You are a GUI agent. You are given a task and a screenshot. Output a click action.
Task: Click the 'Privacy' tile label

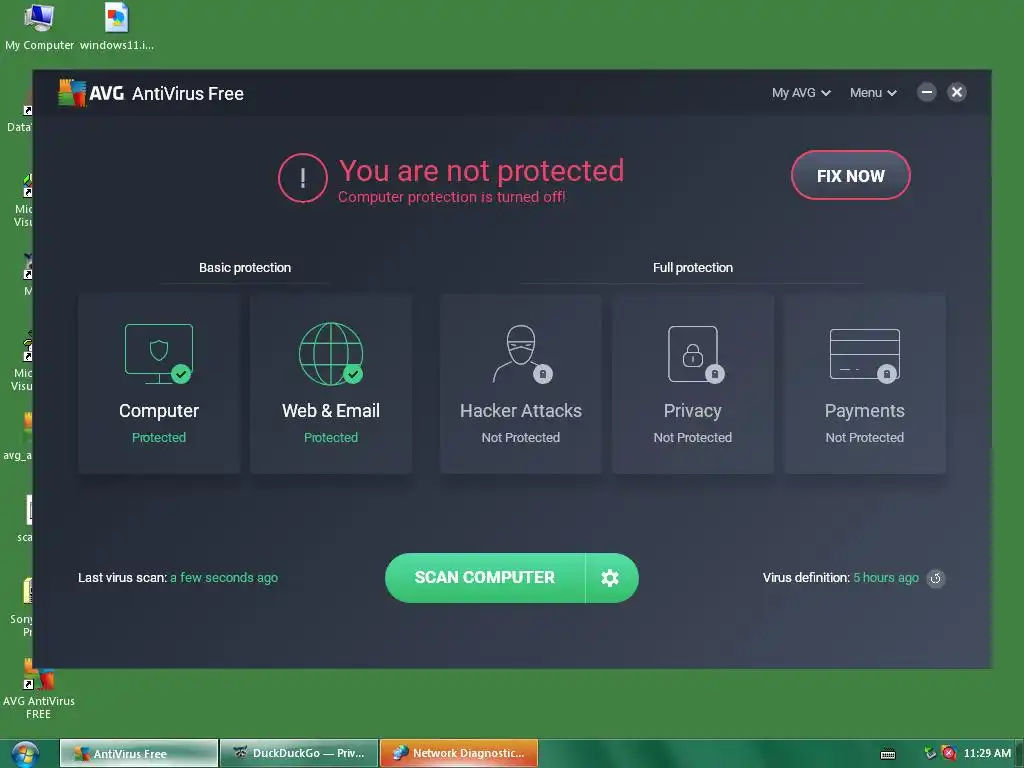point(692,411)
